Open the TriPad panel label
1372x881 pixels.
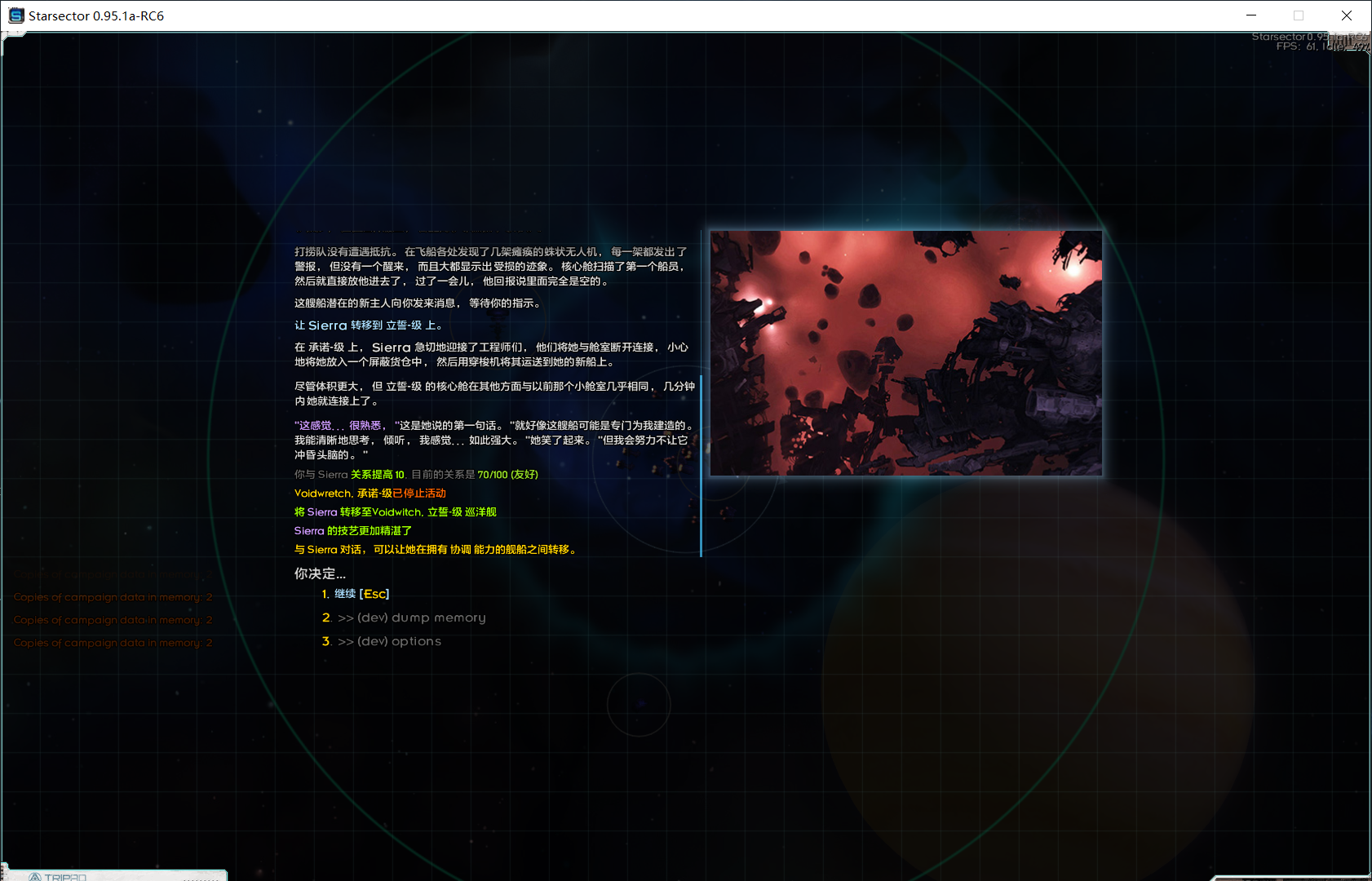(65, 877)
